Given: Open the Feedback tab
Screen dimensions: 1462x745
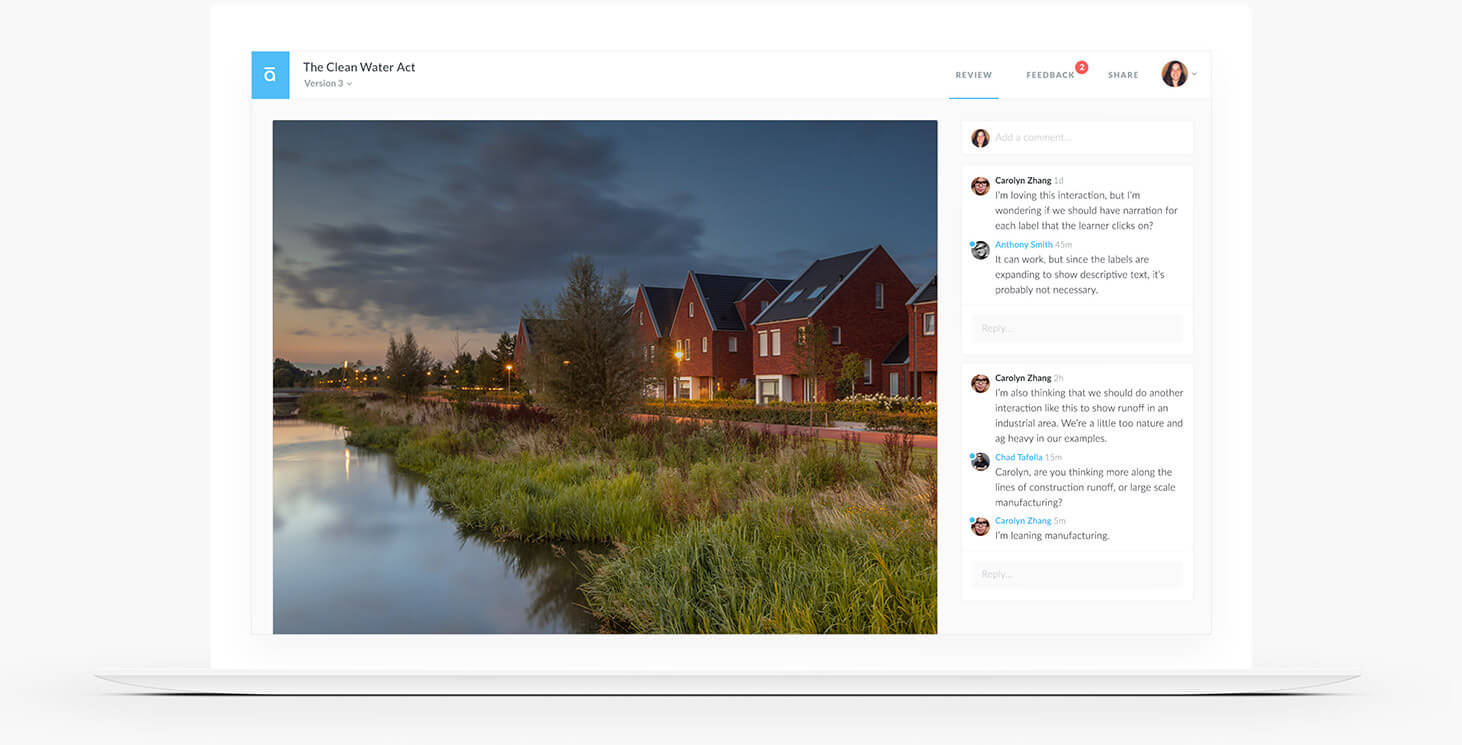Looking at the screenshot, I should (1049, 76).
